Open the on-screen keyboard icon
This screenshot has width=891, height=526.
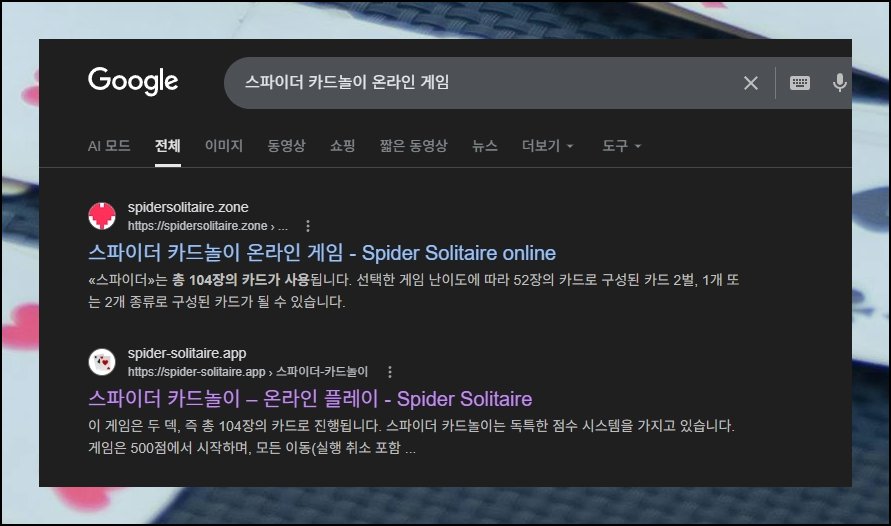(800, 83)
